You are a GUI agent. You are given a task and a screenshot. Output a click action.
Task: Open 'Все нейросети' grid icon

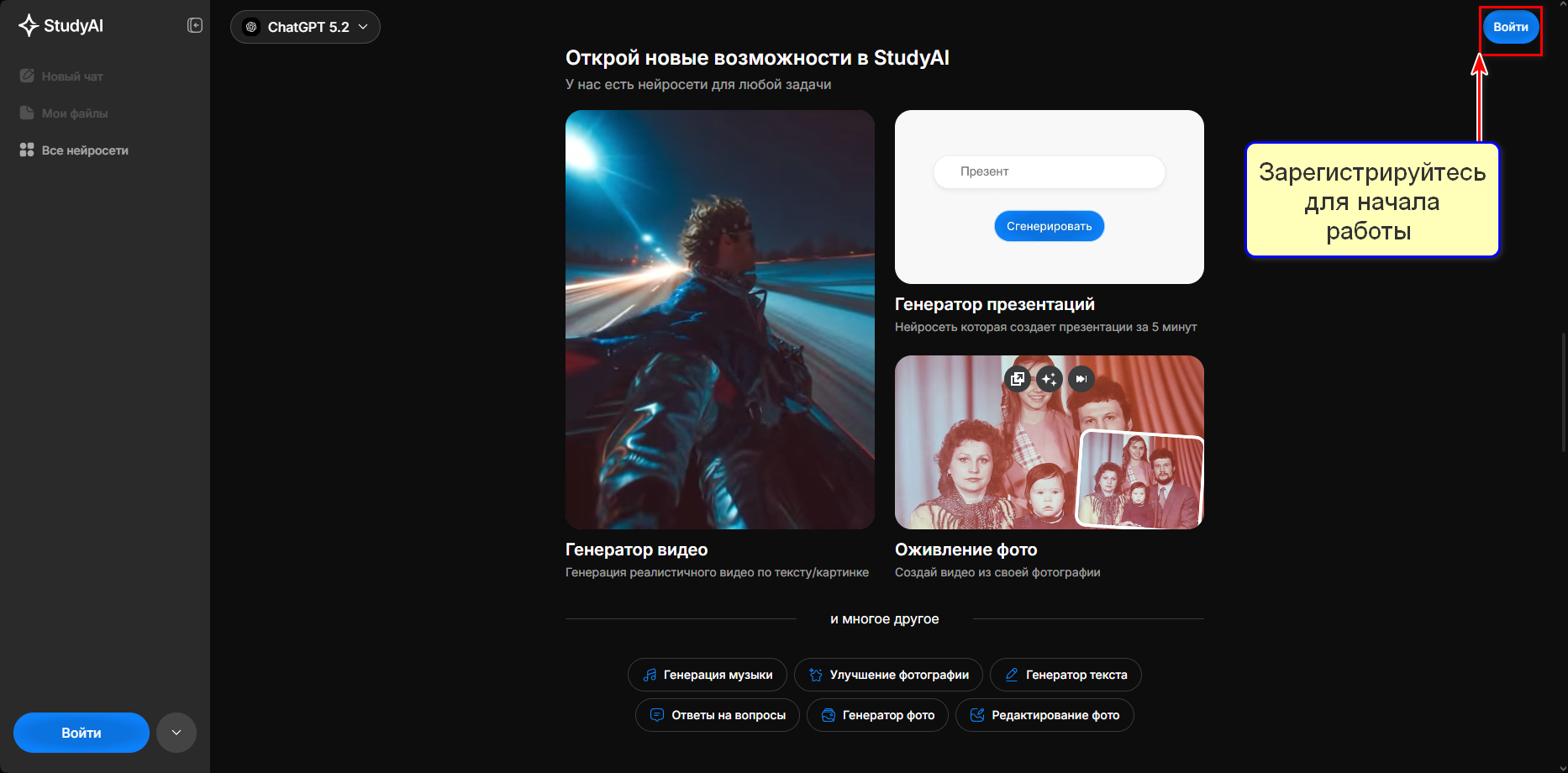[25, 150]
